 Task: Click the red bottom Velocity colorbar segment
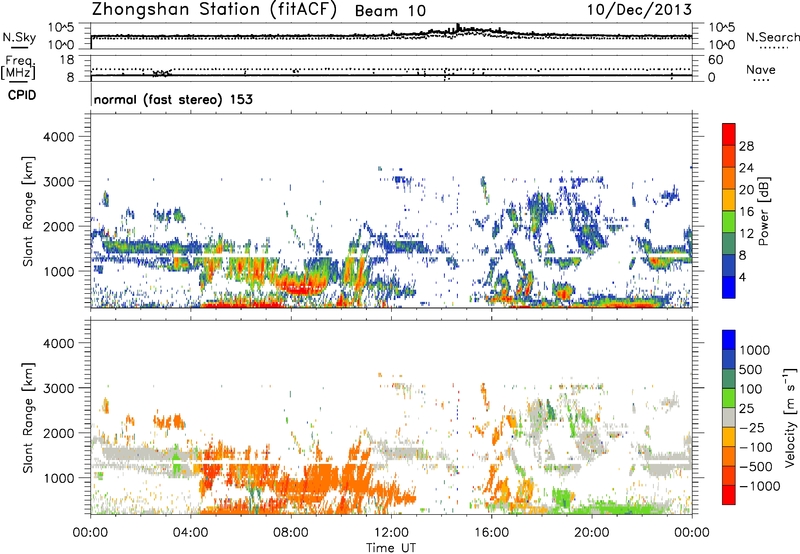[729, 495]
